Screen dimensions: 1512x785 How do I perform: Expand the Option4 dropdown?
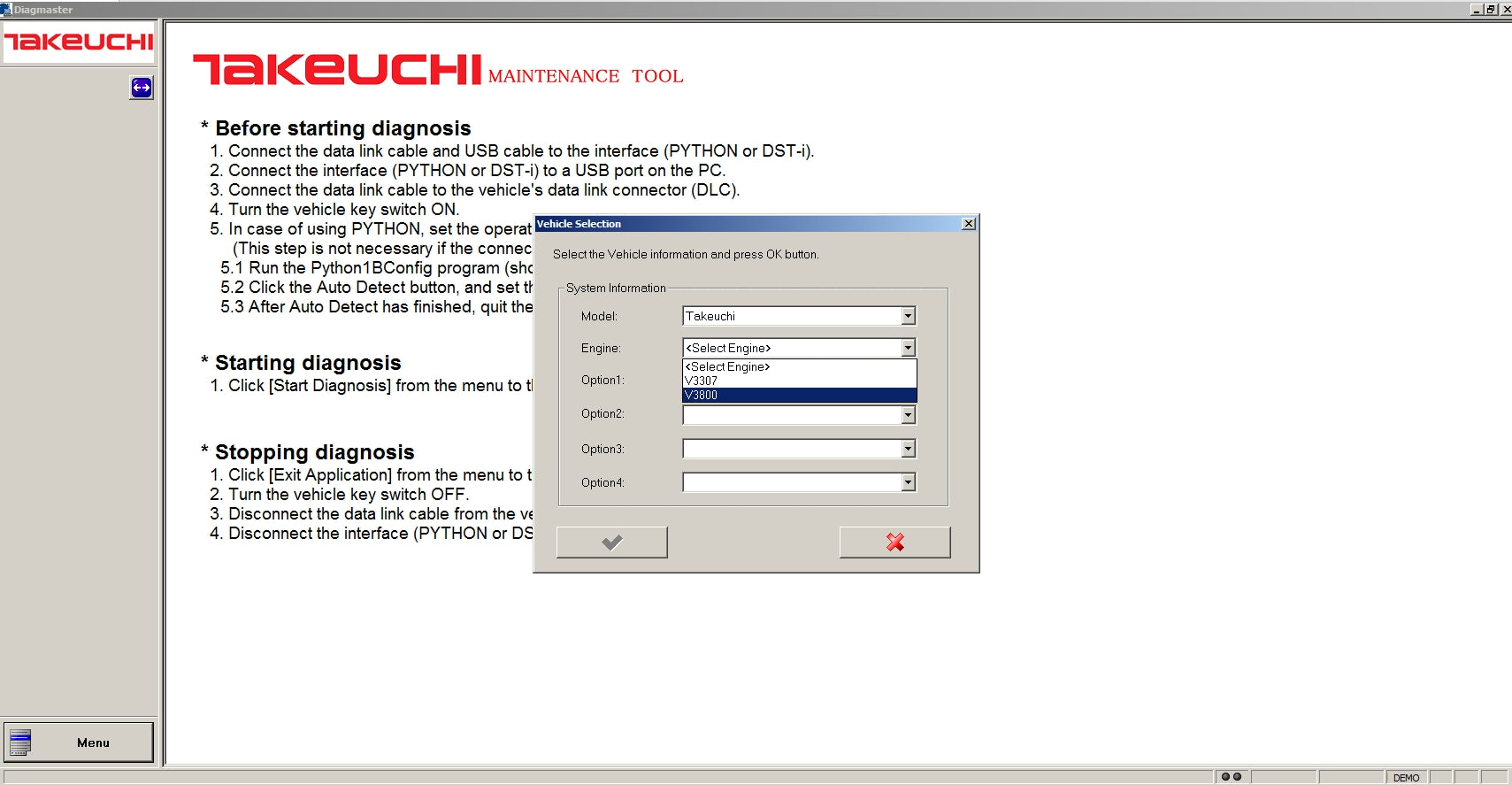[908, 482]
